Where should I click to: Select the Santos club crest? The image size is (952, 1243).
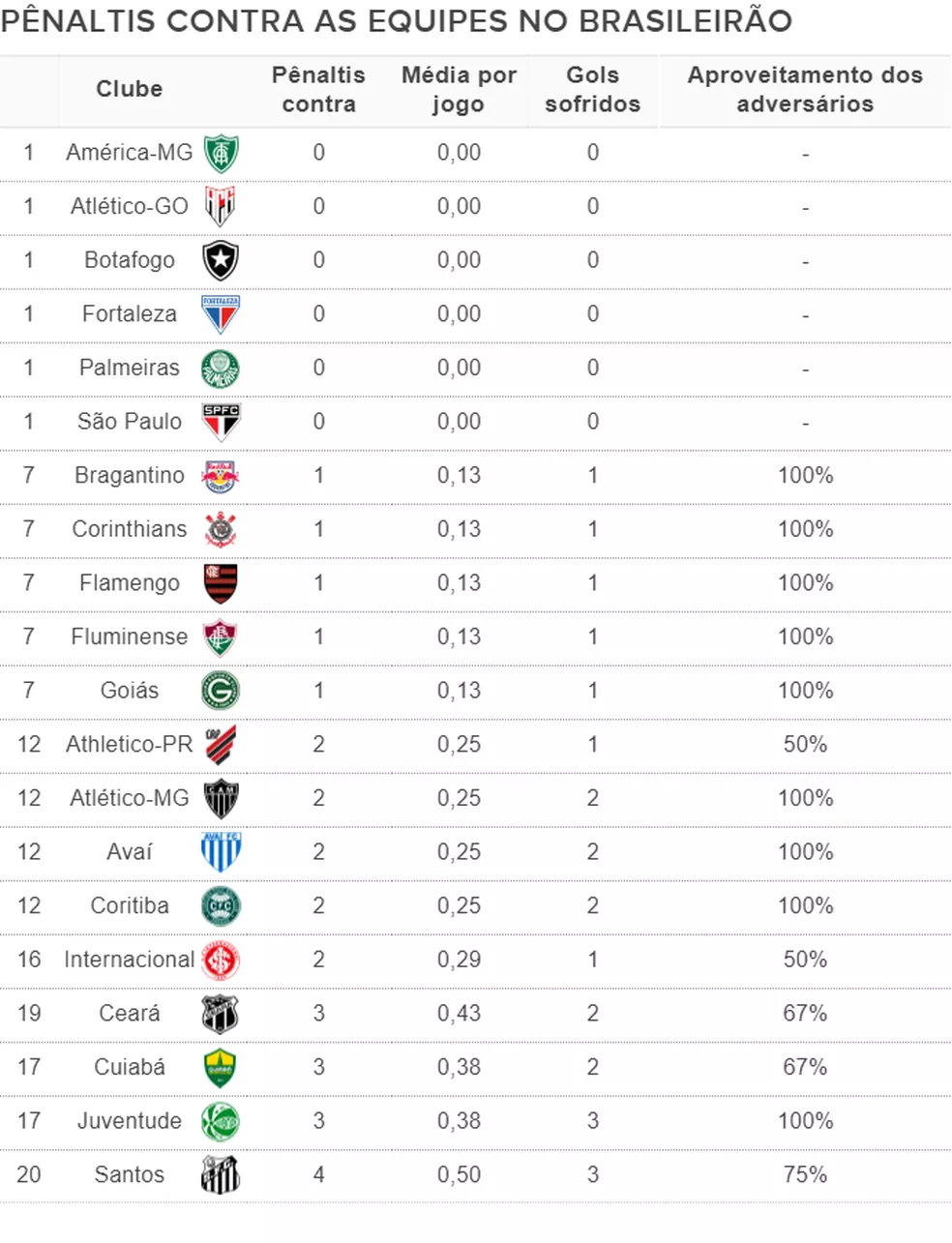[x=221, y=1174]
